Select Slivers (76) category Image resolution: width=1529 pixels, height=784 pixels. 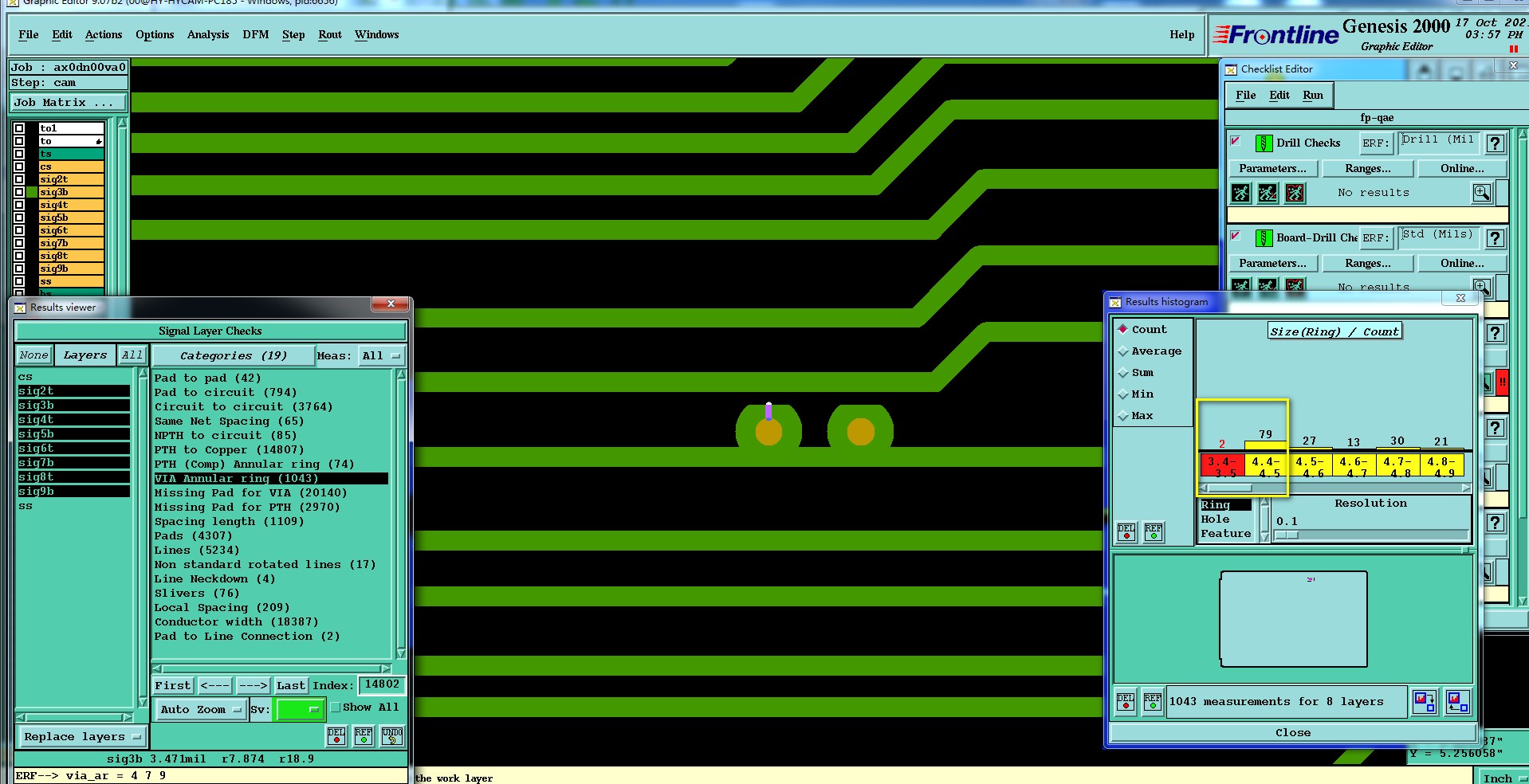coord(197,593)
